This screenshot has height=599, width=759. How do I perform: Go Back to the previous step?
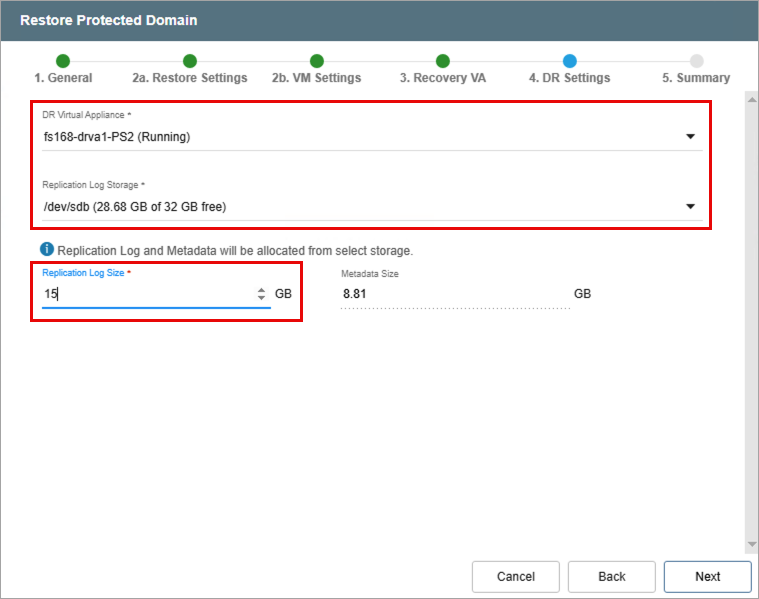click(x=611, y=576)
